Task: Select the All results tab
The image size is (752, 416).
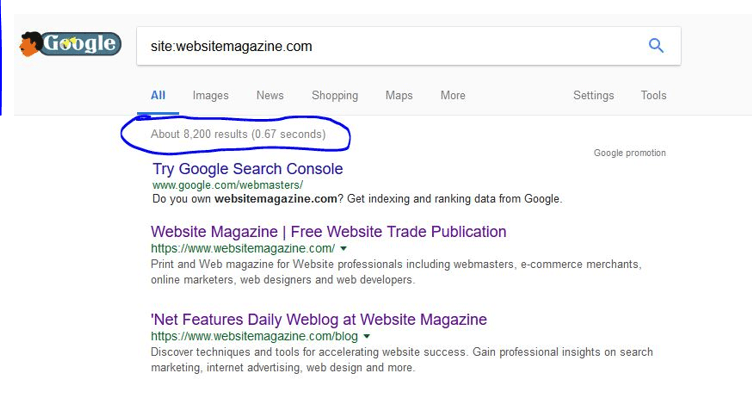Action: pyautogui.click(x=158, y=96)
